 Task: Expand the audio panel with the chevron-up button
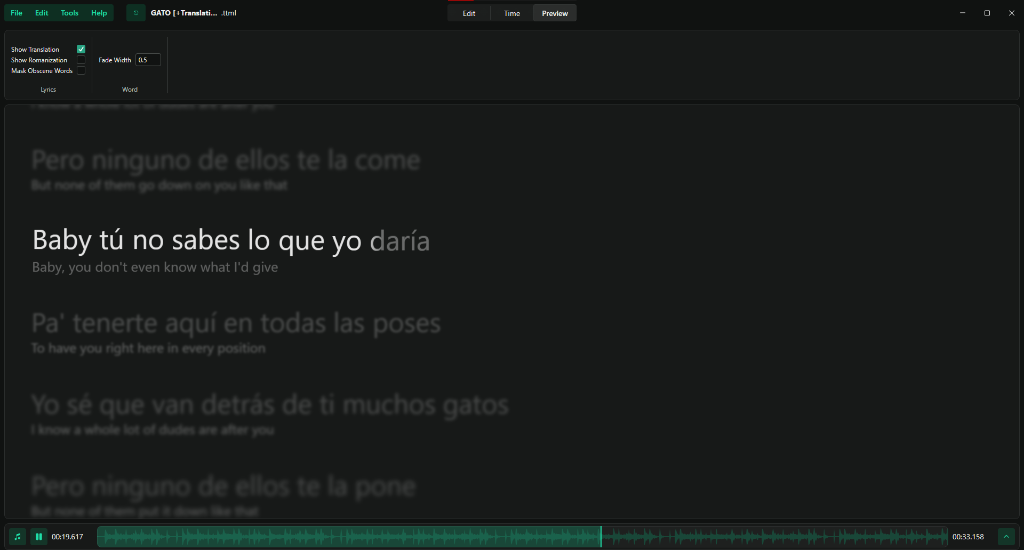[1006, 537]
